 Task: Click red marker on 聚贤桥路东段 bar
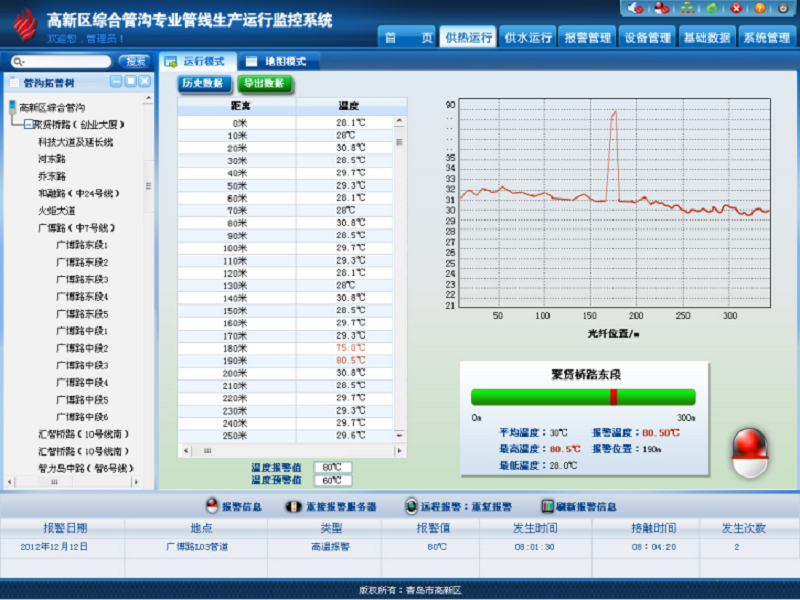[x=613, y=397]
